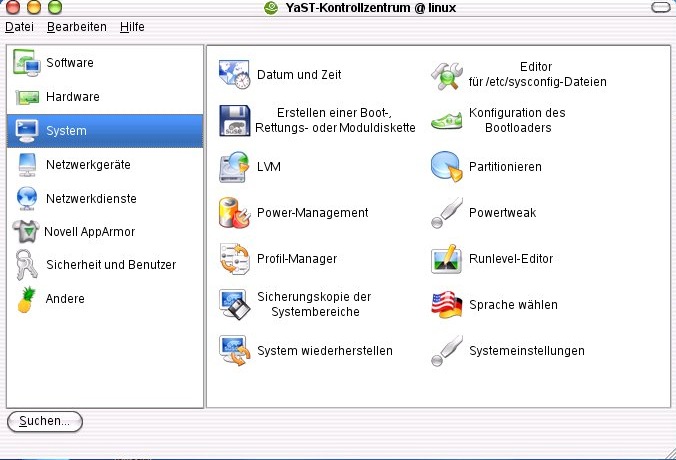
Task: Open the Datum und Zeit icon
Action: (234, 75)
